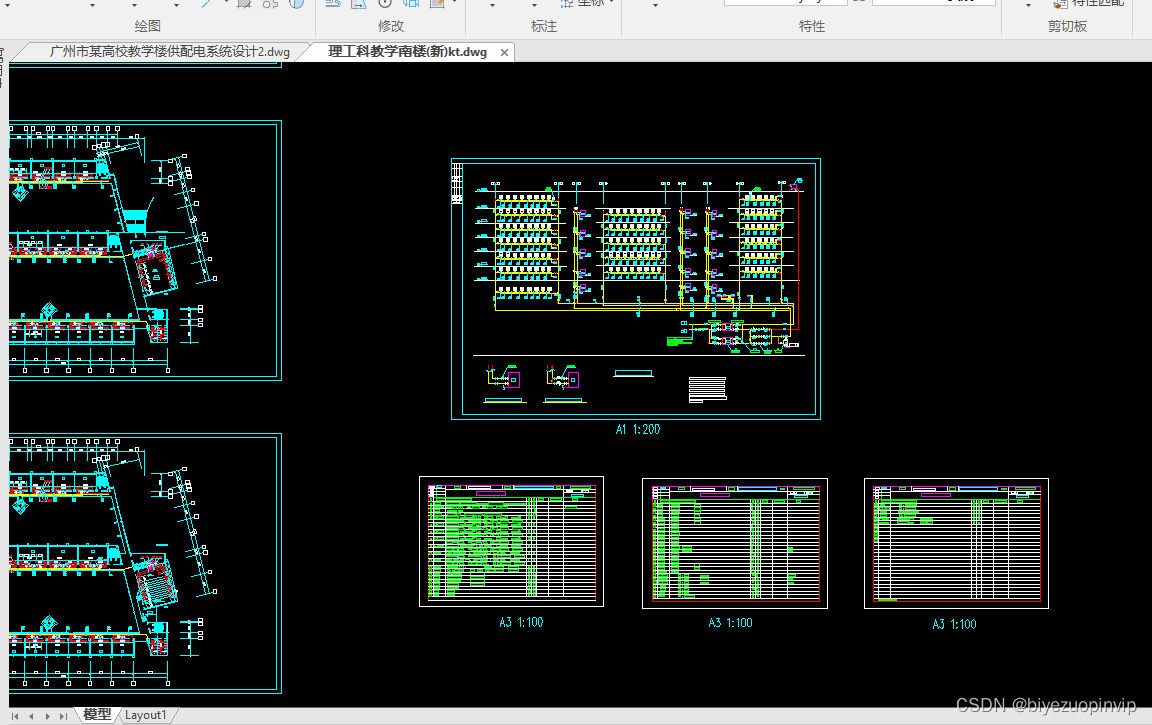This screenshot has width=1152, height=725.
Task: Select the 理工科教学南楼(新)kt.dwg file tab
Action: [x=407, y=52]
